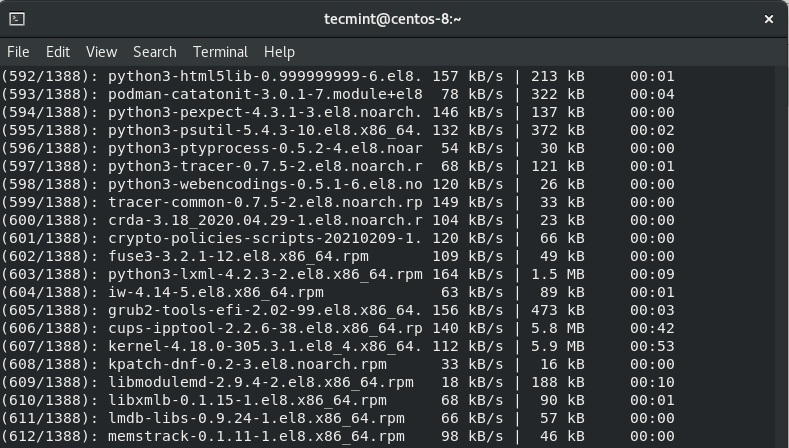Click the crypto-policies-scripts line
789x448 pixels.
(265, 238)
